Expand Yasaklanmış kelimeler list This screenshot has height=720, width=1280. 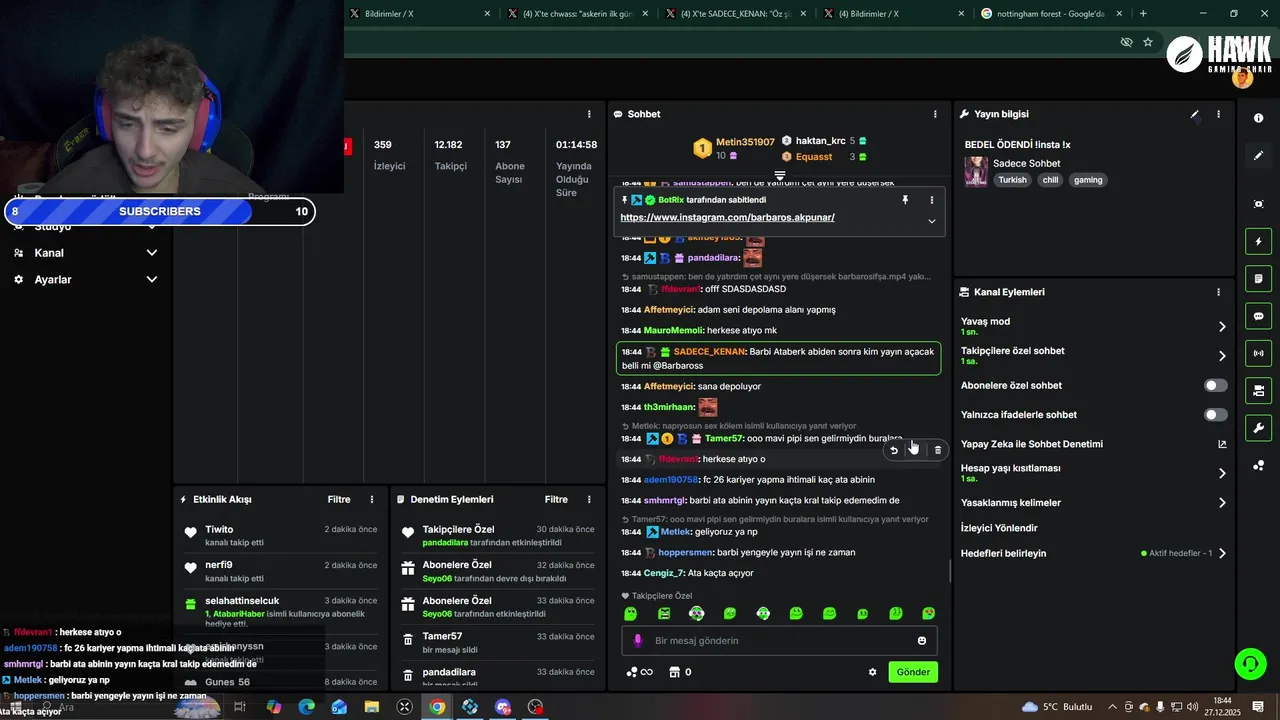[1222, 502]
